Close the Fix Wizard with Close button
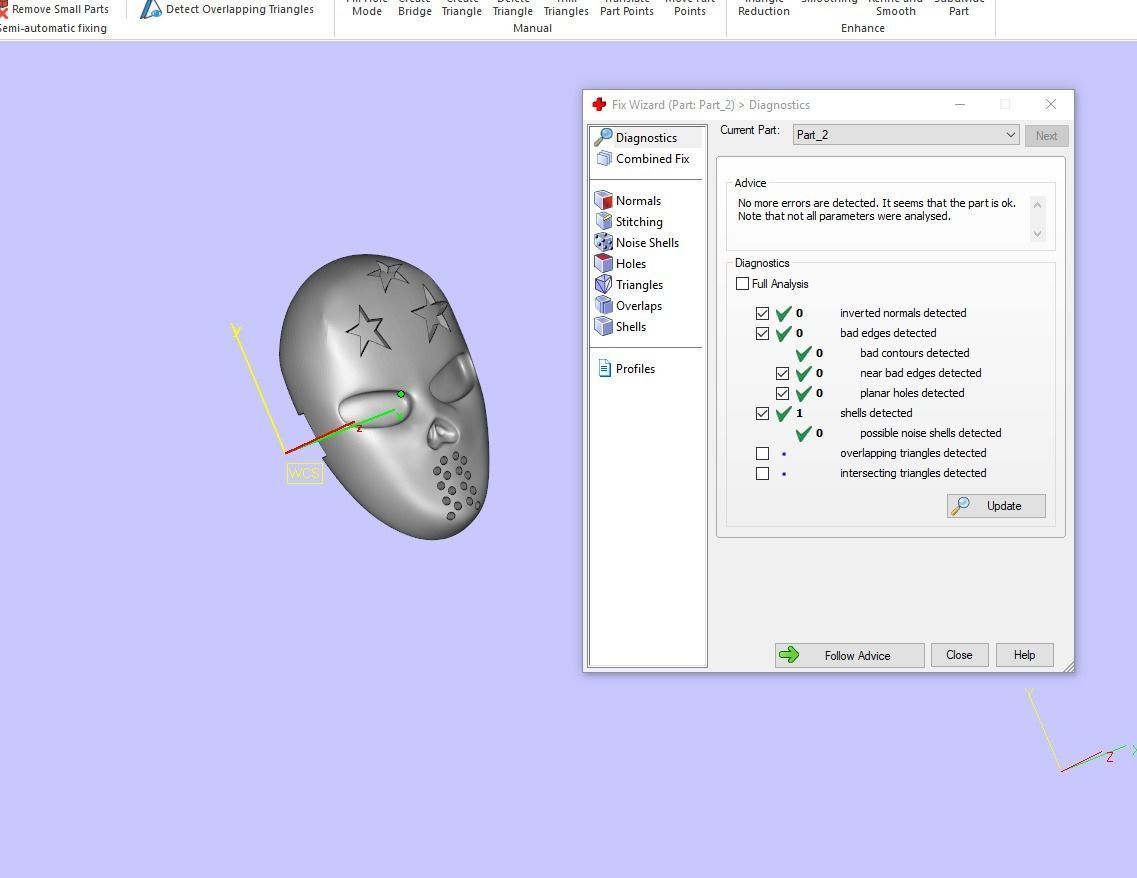1137x878 pixels. 959,655
